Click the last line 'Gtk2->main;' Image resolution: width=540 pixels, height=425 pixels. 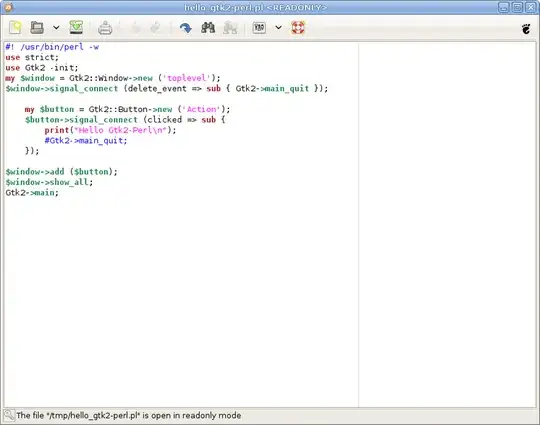coord(32,193)
